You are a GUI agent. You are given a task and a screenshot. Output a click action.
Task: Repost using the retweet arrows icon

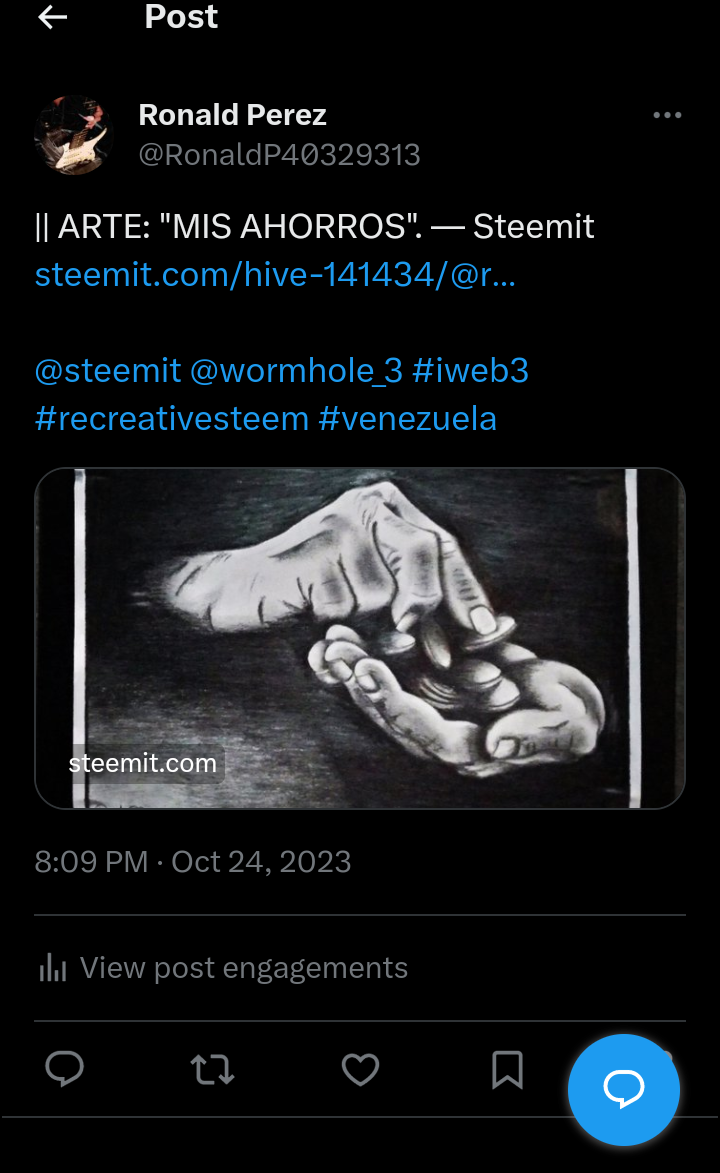pos(213,1069)
